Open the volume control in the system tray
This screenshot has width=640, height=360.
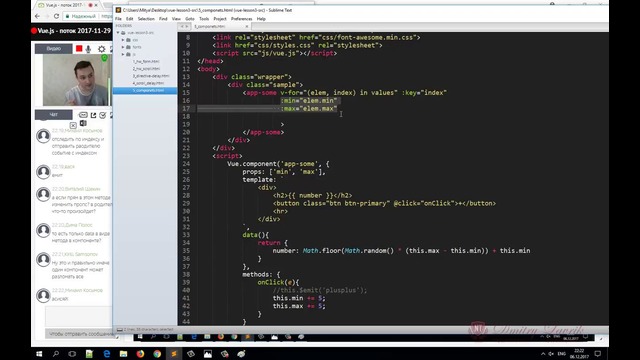coord(551,354)
